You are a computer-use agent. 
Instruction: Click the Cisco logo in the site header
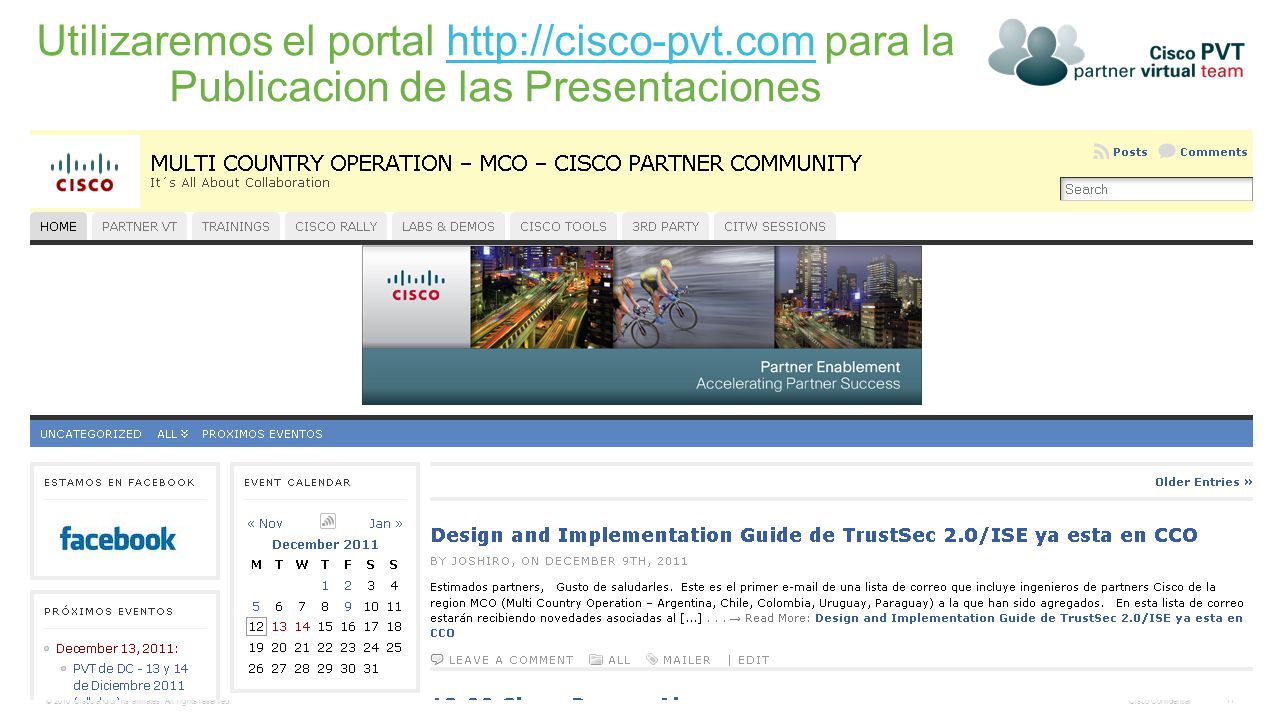(85, 171)
